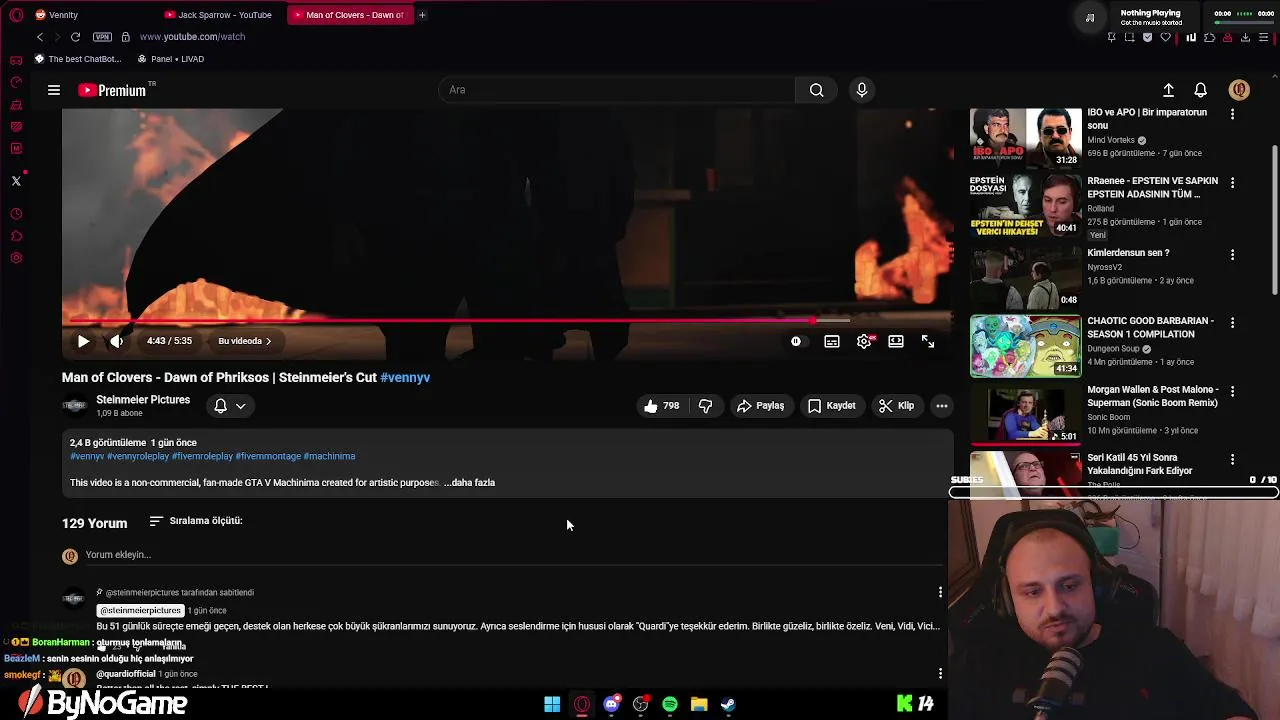The width and height of the screenshot is (1280, 720).
Task: Dislike the video with the thumbs-down button
Action: (706, 406)
